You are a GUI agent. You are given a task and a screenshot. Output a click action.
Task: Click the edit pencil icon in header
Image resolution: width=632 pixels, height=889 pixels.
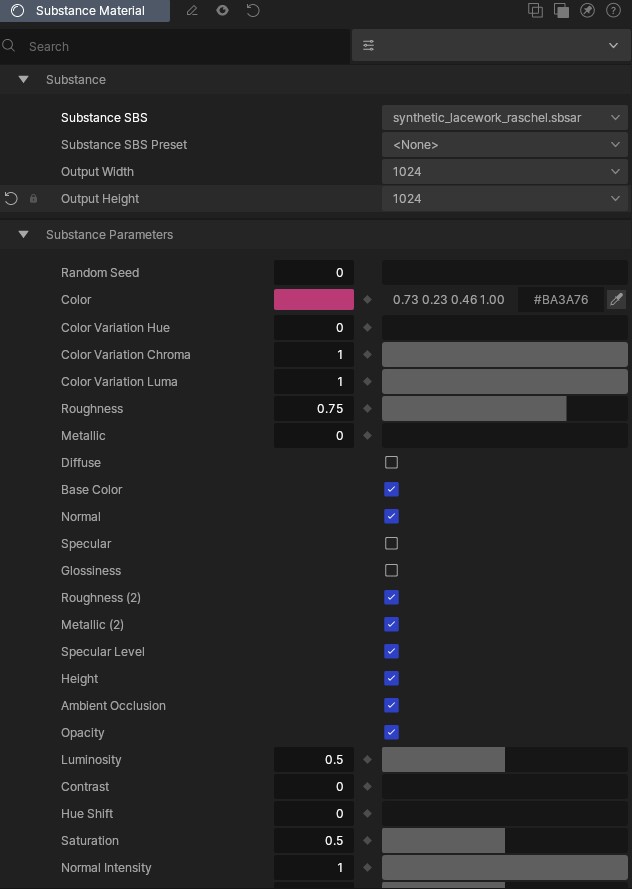(x=192, y=11)
